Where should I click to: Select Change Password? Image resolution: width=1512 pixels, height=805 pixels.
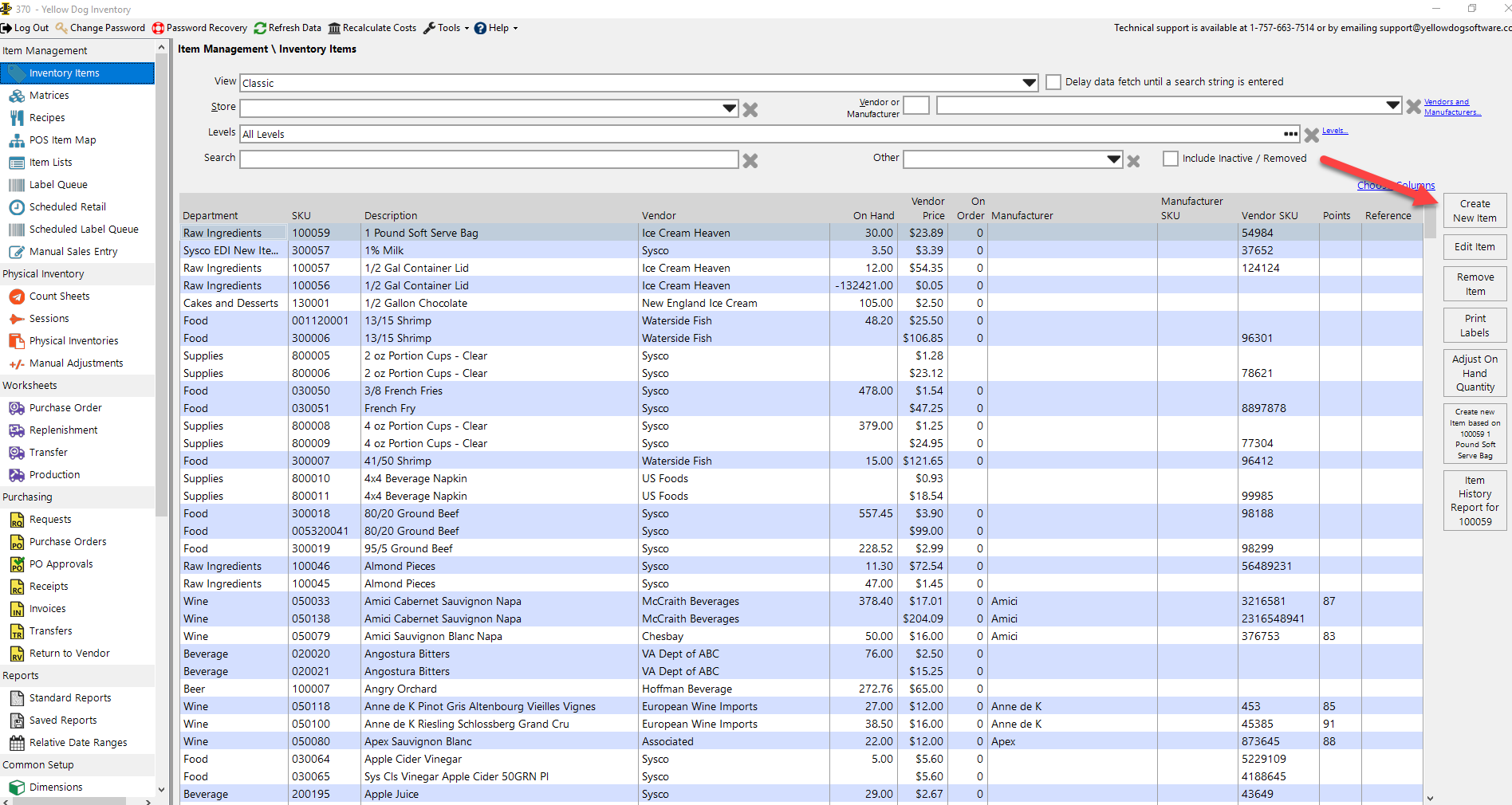pyautogui.click(x=100, y=28)
